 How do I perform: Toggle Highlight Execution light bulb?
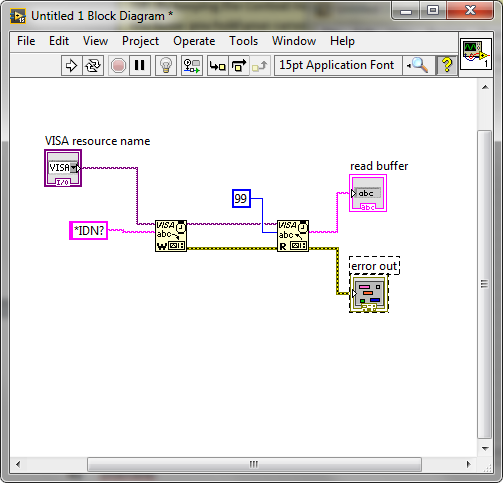166,65
